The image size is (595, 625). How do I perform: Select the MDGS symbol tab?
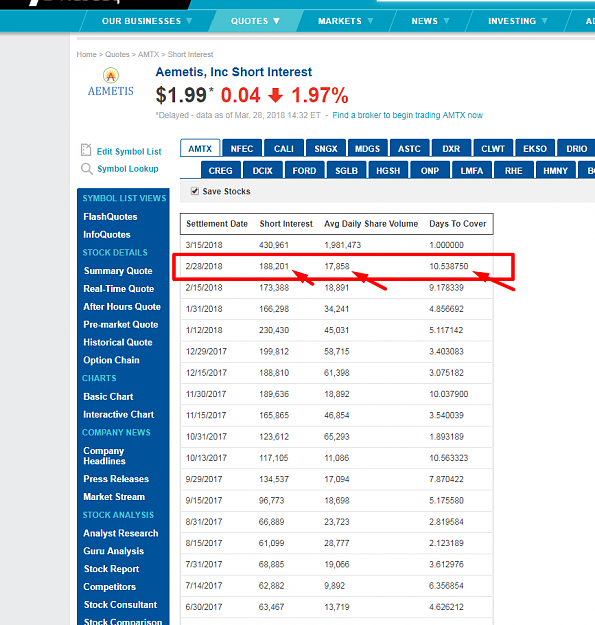point(367,149)
